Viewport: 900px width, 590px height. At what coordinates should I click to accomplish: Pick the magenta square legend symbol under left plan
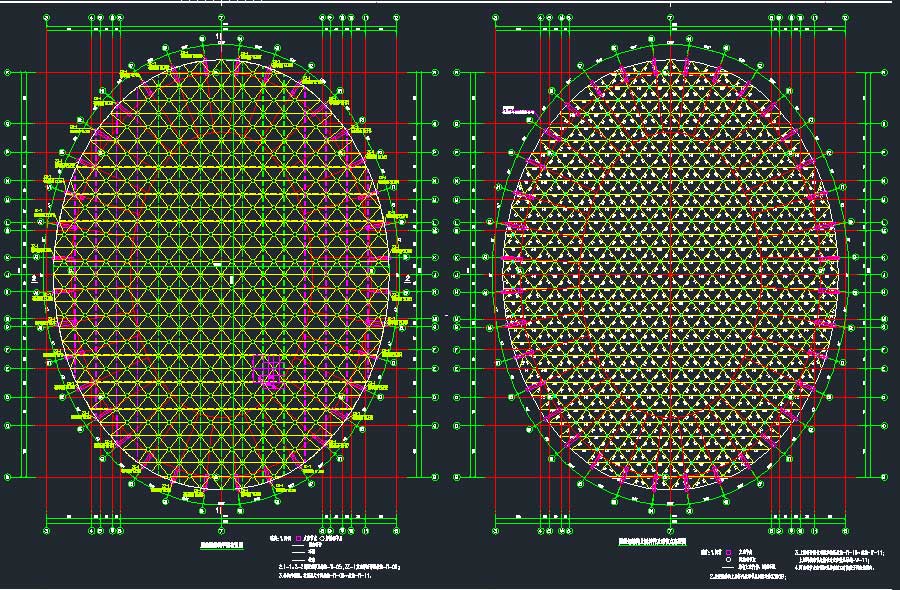tap(298, 539)
